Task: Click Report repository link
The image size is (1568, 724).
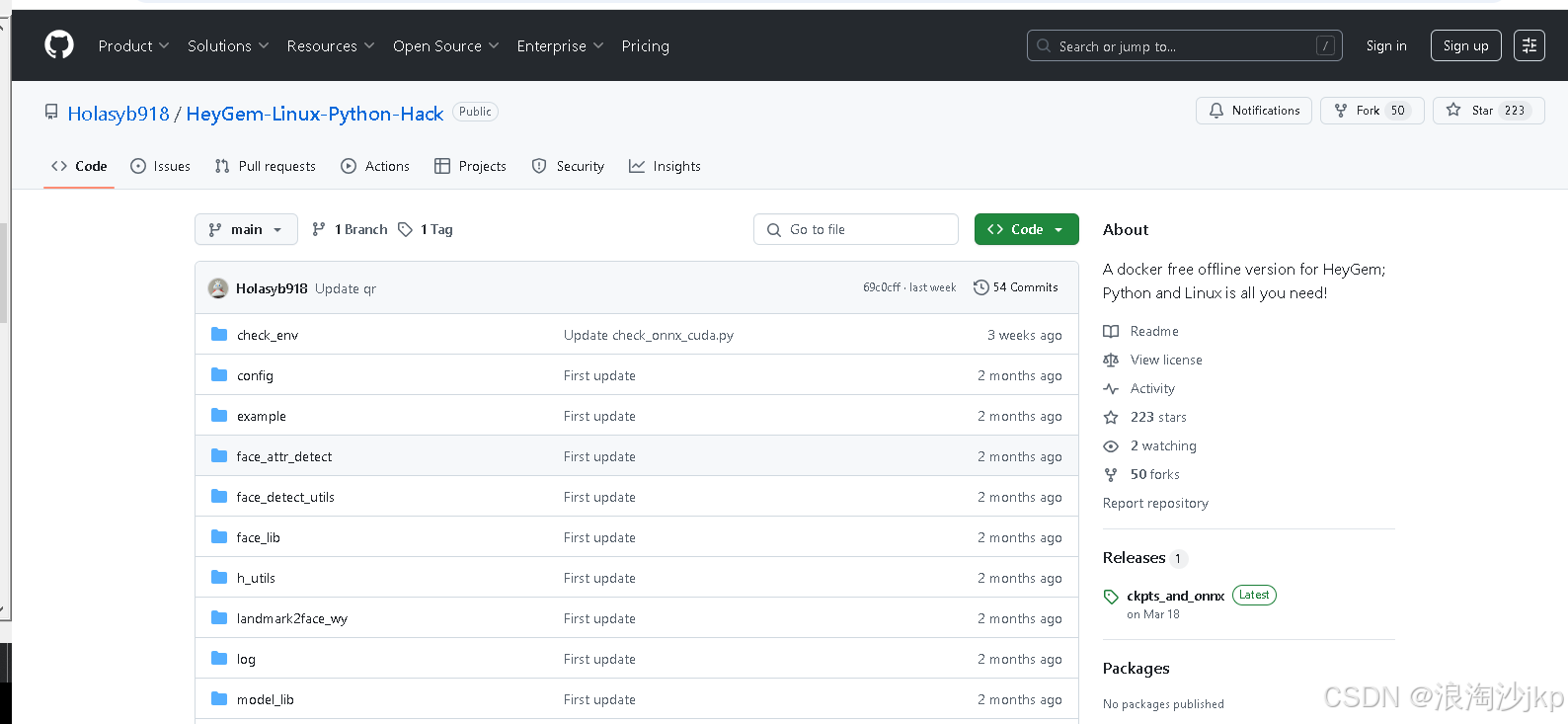Action: pyautogui.click(x=1155, y=503)
